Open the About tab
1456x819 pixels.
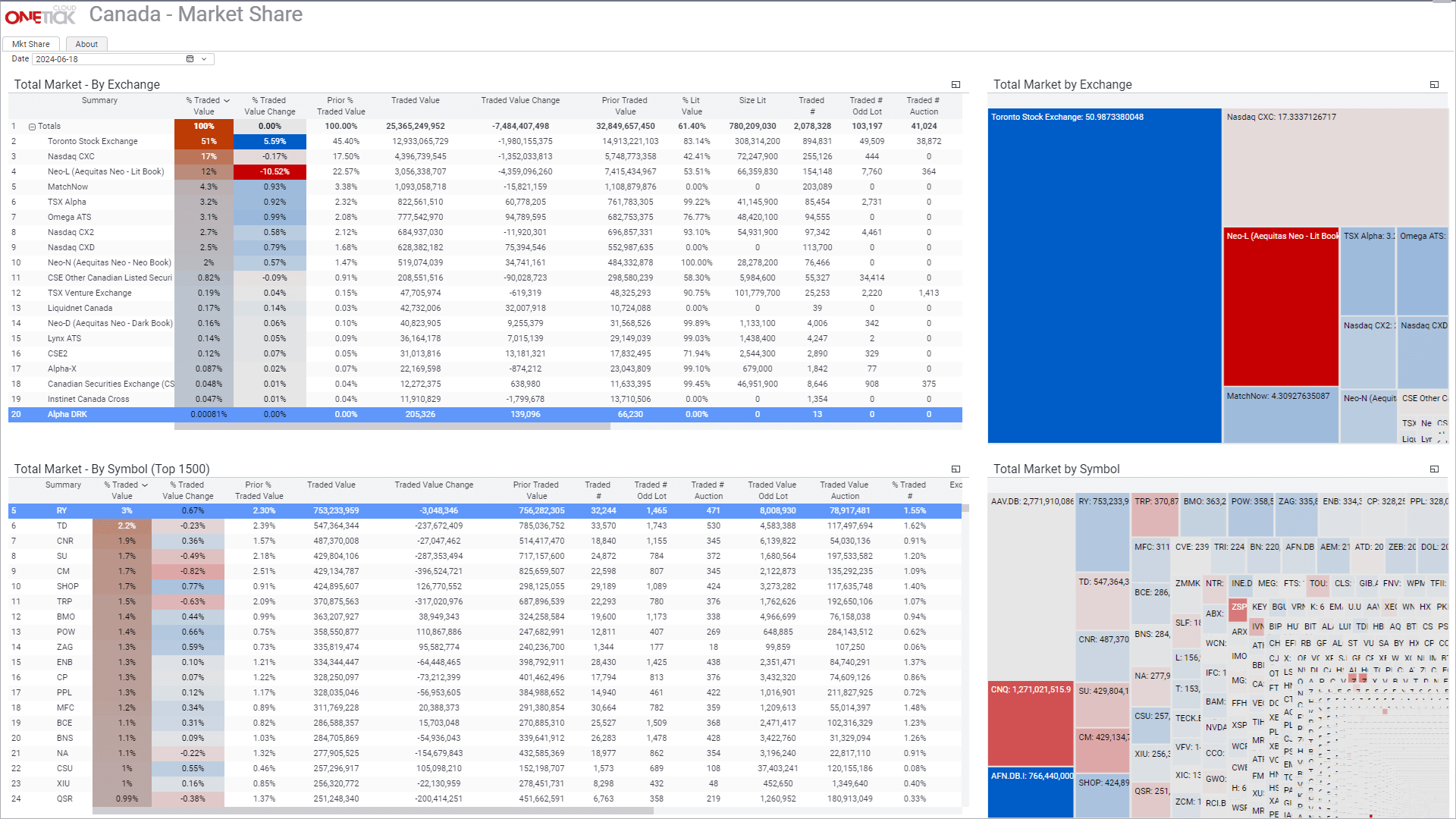(86, 44)
